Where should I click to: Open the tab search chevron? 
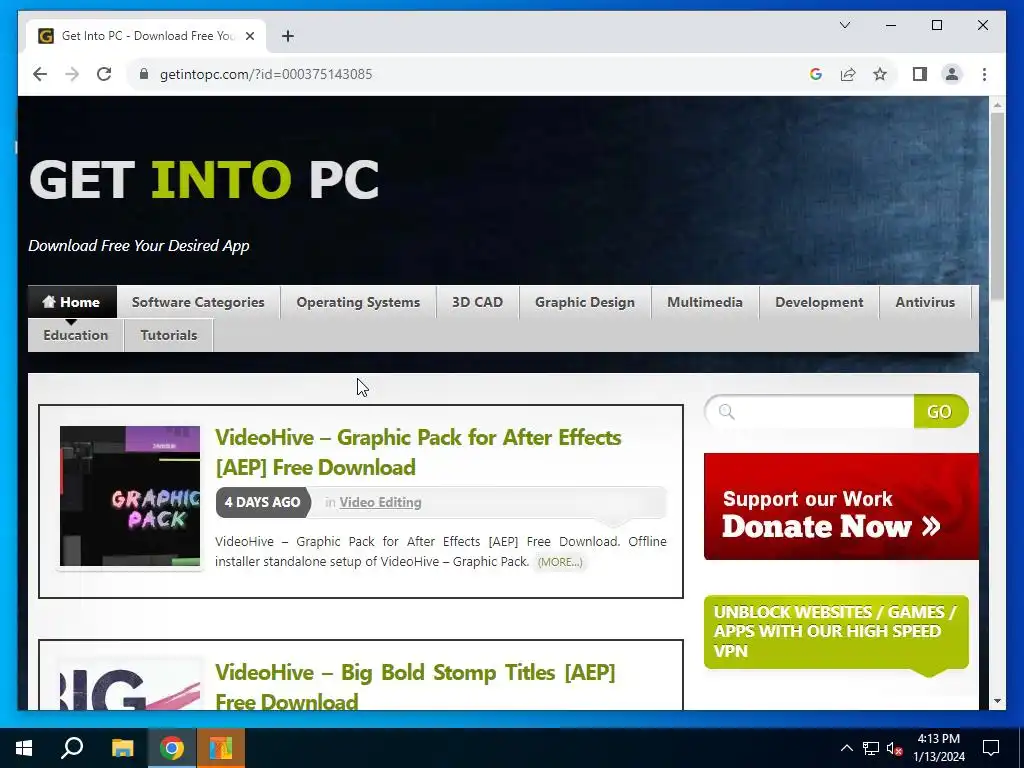(844, 25)
